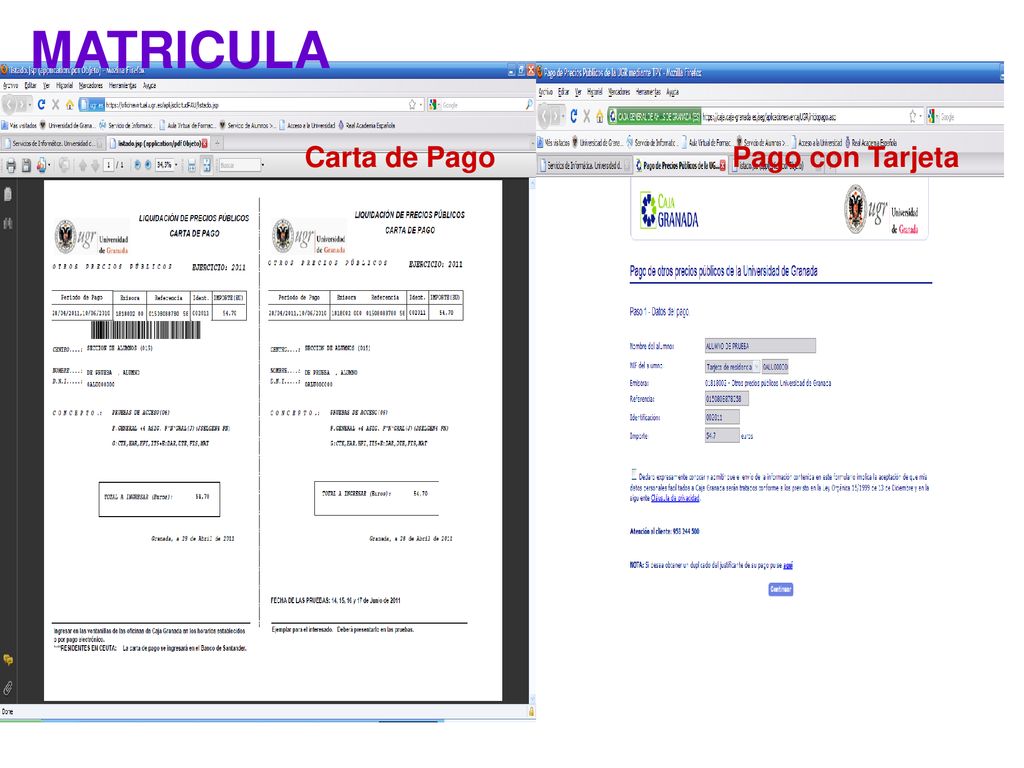This screenshot has height=768, width=1024.
Task: Open Herramientas menu in right Firefox window
Action: [x=648, y=92]
